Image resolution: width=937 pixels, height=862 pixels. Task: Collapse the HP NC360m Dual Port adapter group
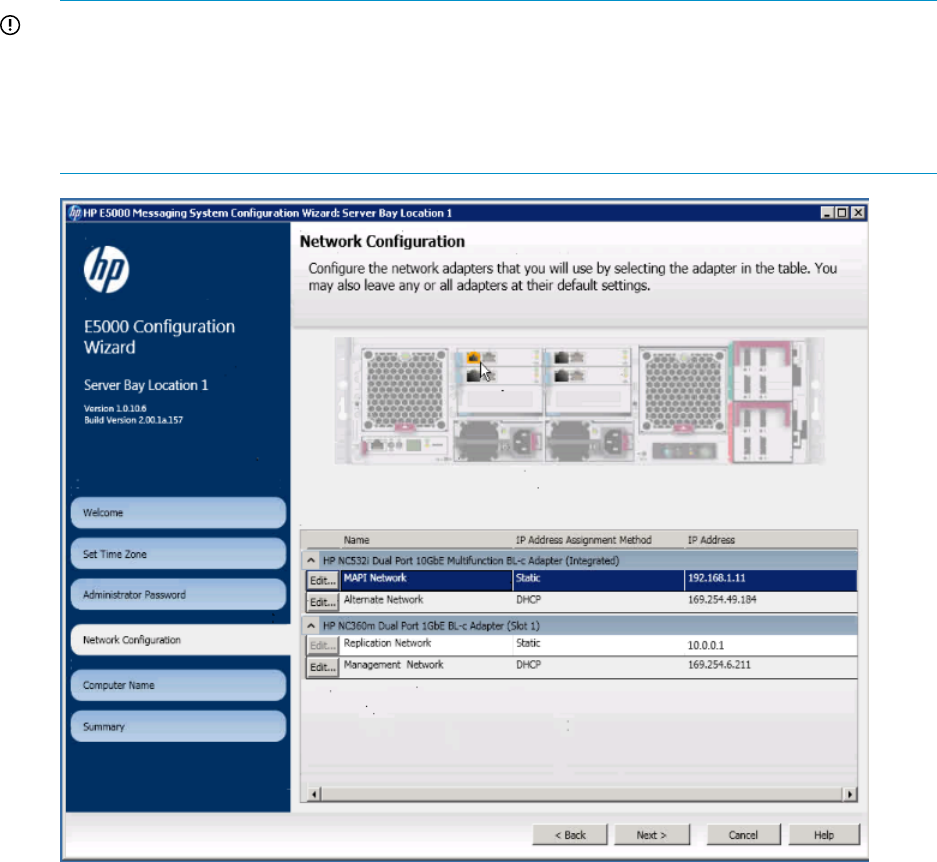(311, 626)
